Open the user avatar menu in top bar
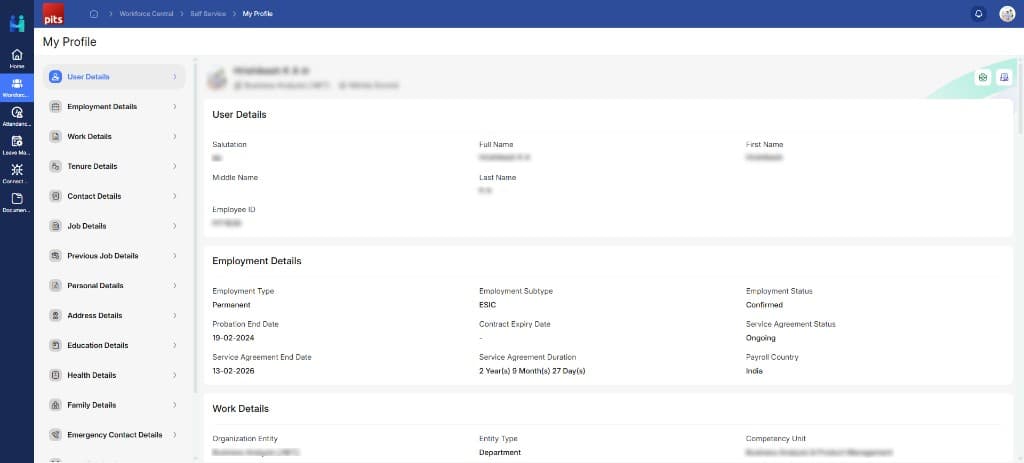The height and width of the screenshot is (463, 1024). (1007, 14)
